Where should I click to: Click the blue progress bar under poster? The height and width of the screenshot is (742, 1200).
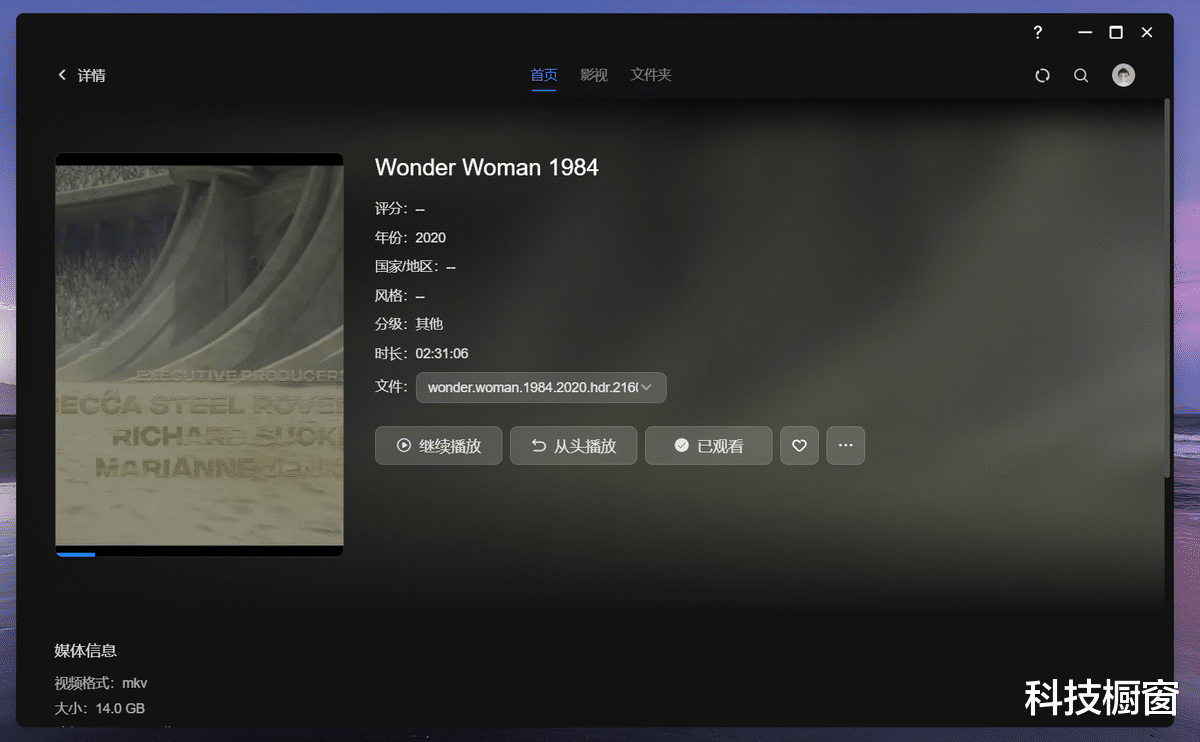75,554
